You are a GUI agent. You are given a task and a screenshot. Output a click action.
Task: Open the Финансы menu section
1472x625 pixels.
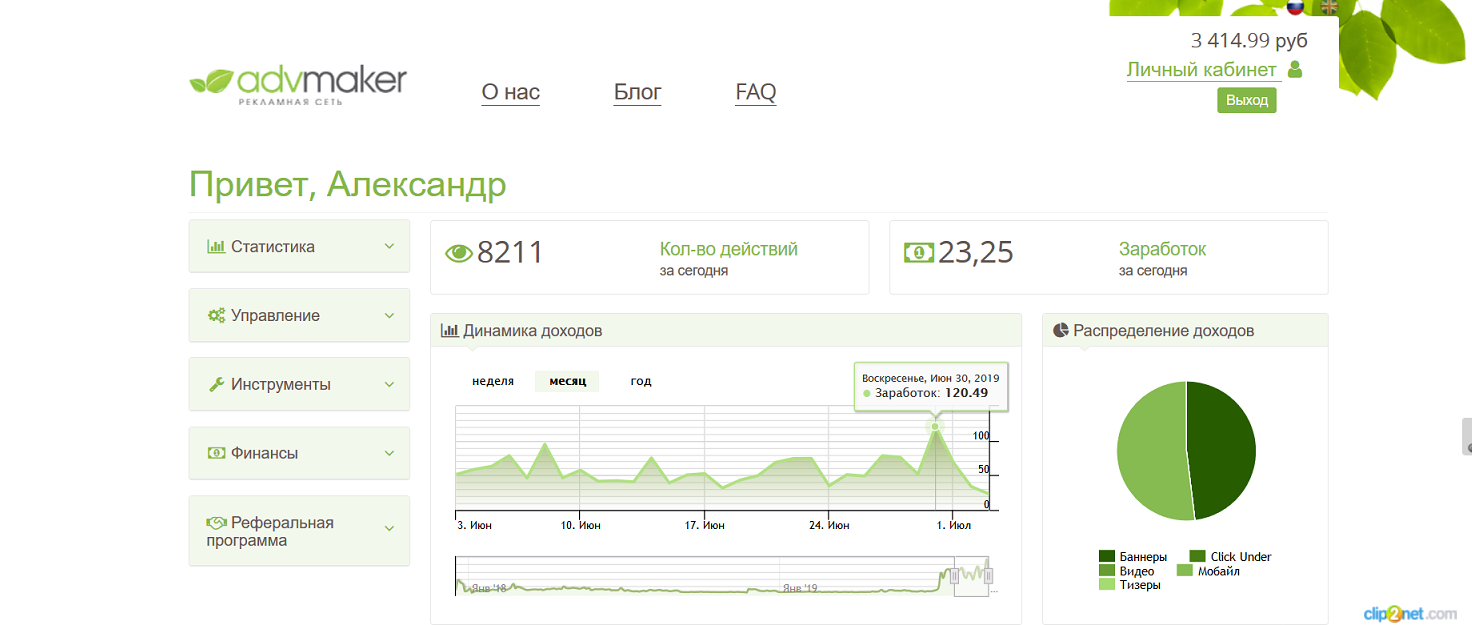pos(299,453)
